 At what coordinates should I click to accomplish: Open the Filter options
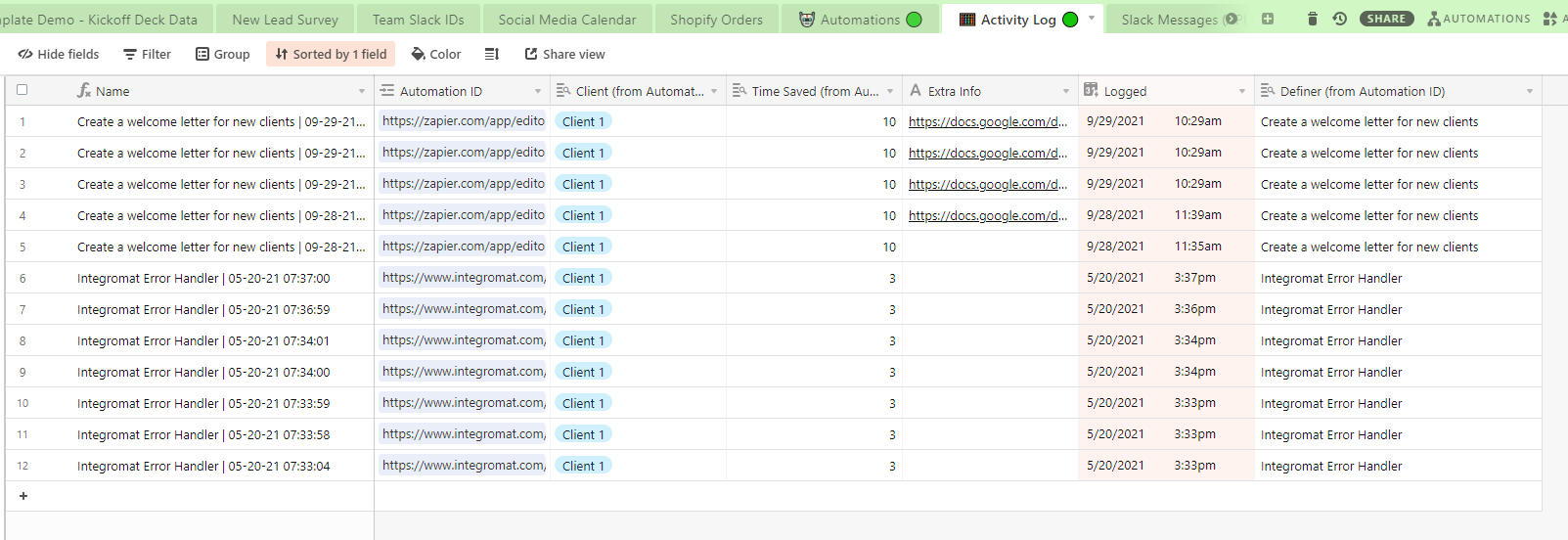click(x=147, y=54)
